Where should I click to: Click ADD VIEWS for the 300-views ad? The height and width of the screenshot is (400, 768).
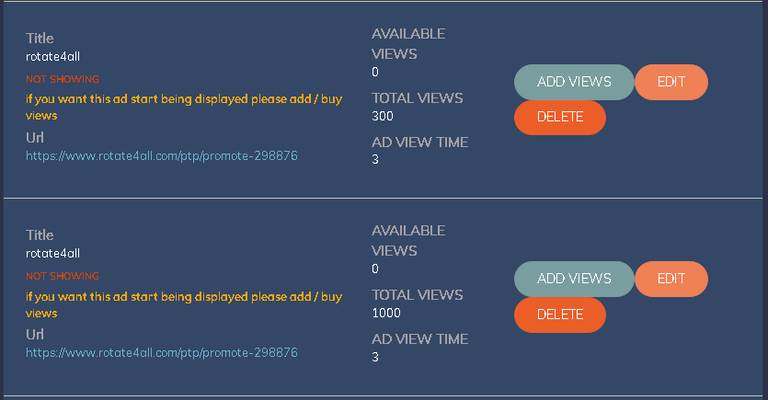[x=573, y=82]
